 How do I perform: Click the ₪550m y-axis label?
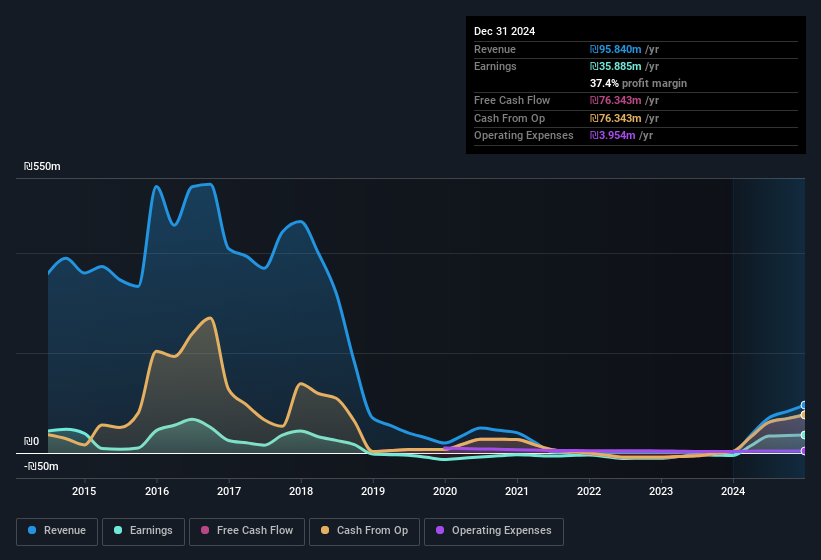[x=42, y=166]
